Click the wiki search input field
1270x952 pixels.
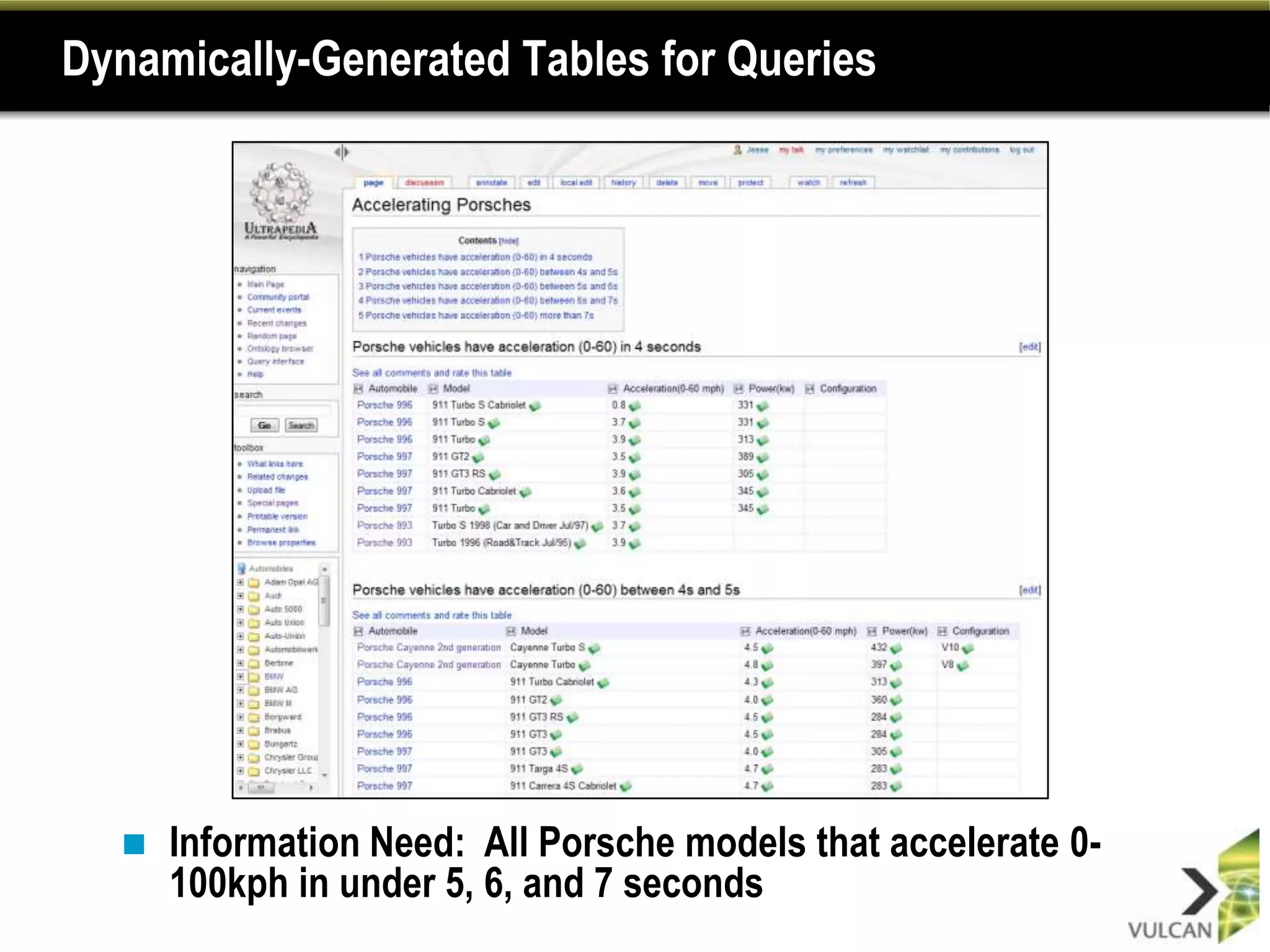[283, 410]
